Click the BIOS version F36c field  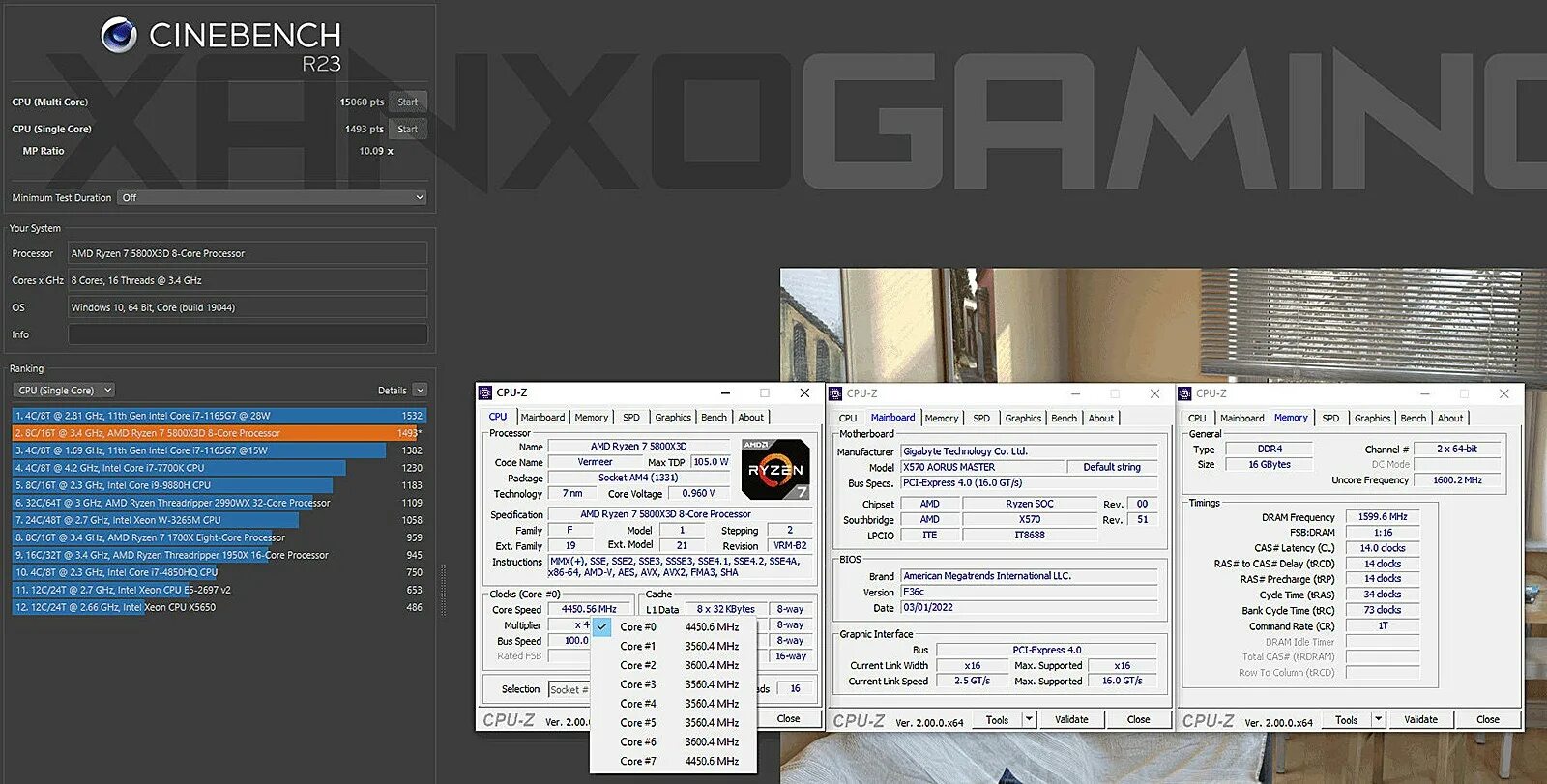(x=1030, y=592)
